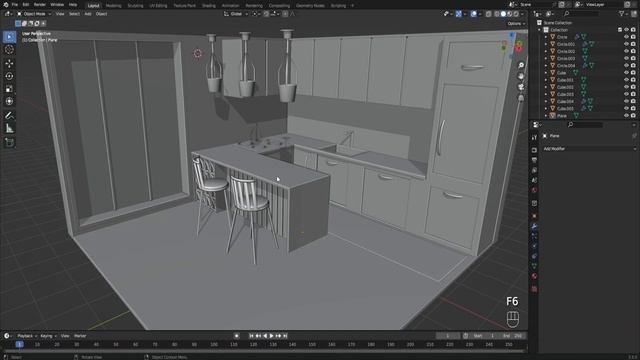Activate the Rotate tool
Screen dimensions: 640x360
point(9,76)
